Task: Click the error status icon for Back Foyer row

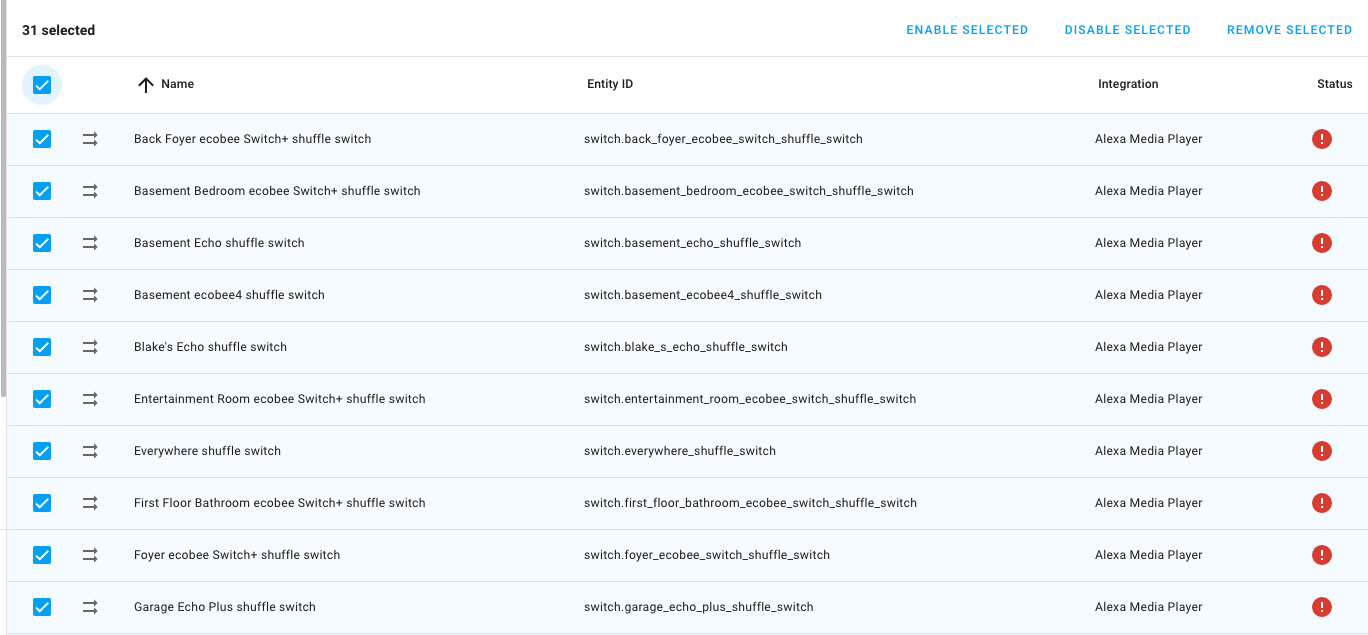Action: (1322, 138)
